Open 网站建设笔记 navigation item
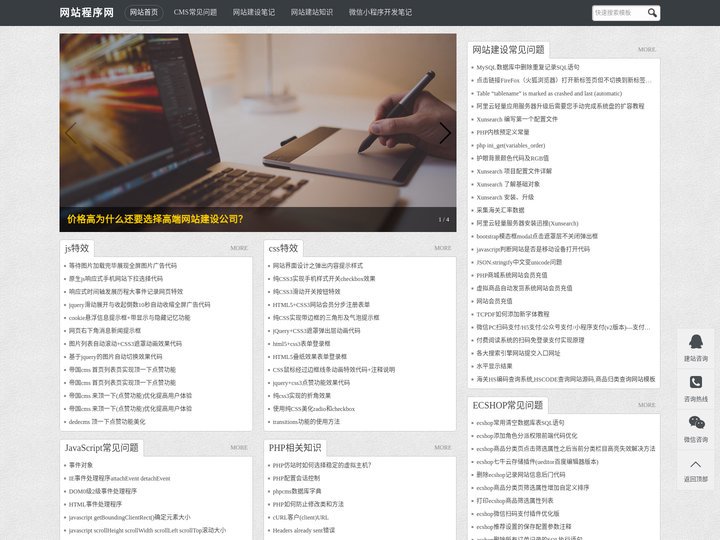The height and width of the screenshot is (540, 720). [254, 12]
